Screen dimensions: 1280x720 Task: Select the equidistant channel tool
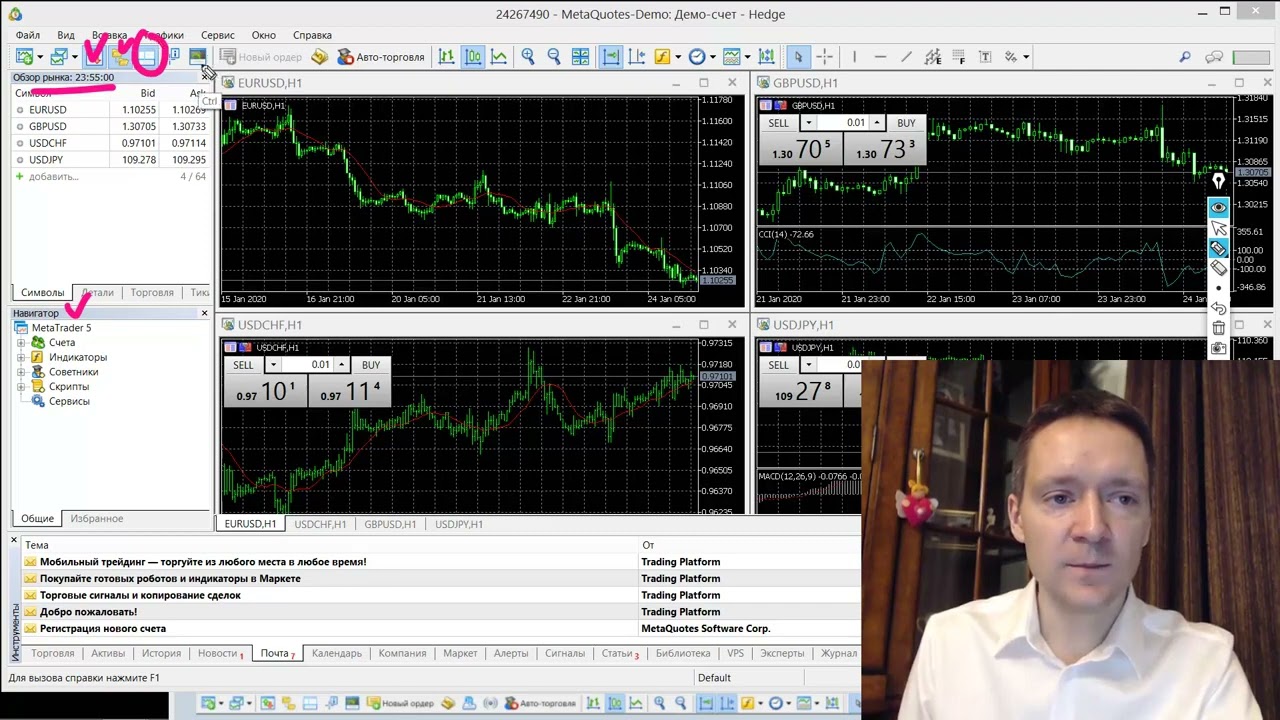click(932, 57)
